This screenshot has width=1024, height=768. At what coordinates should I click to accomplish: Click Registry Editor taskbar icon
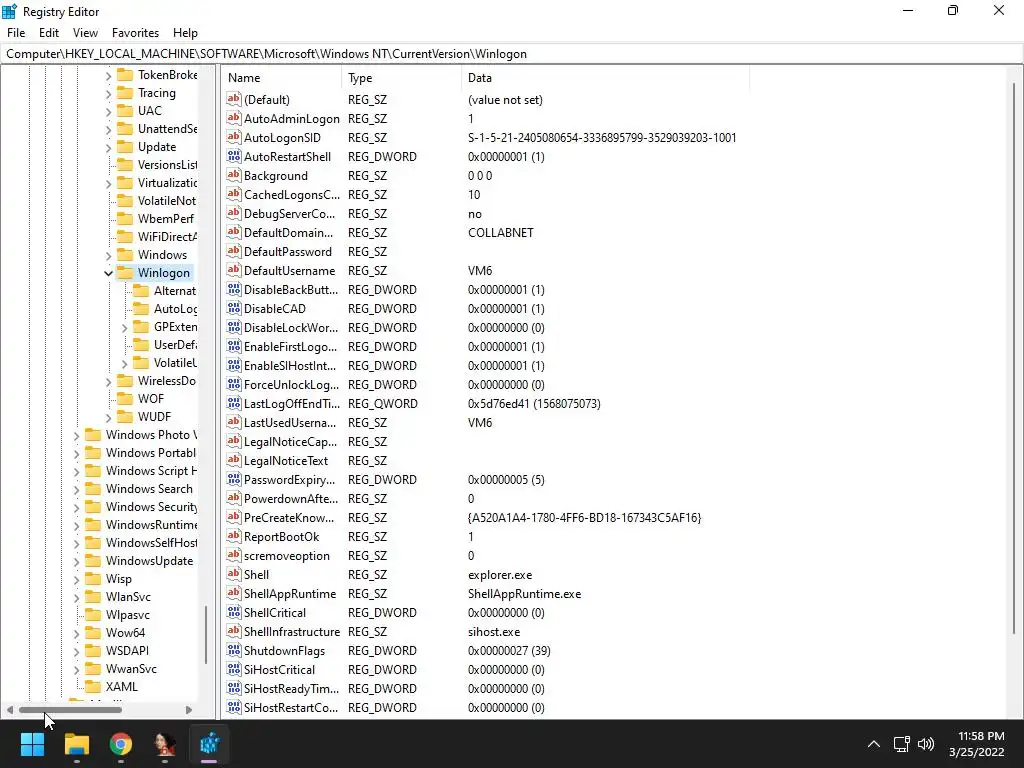pyautogui.click(x=209, y=743)
